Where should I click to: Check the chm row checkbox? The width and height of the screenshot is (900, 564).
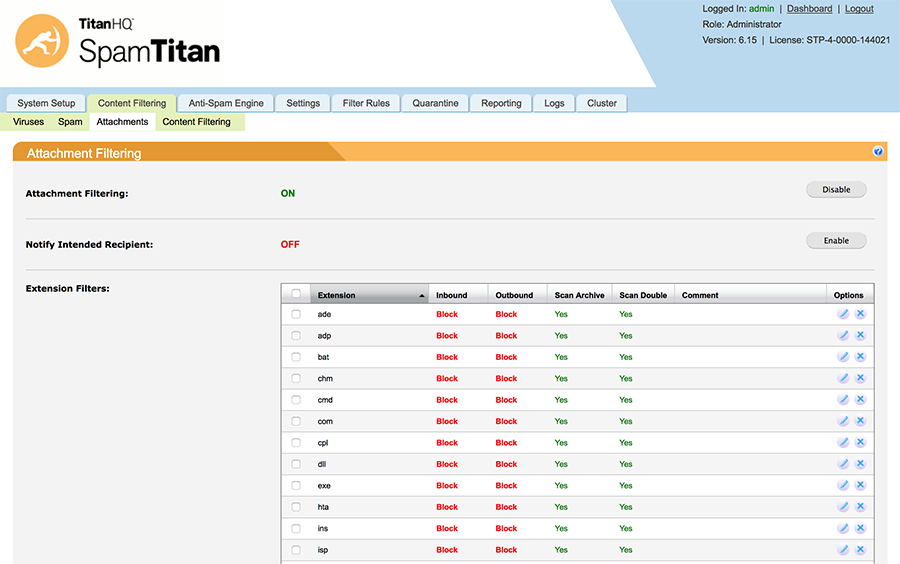(296, 378)
